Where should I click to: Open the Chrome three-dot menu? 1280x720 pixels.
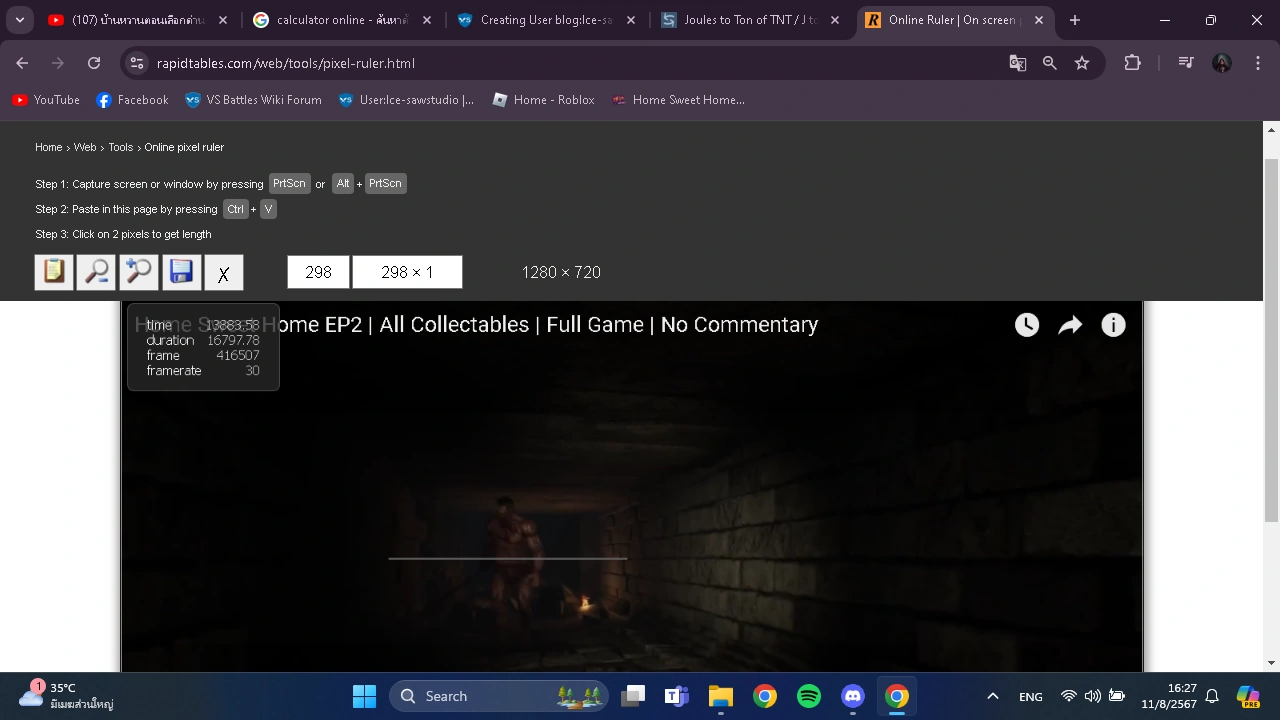(1257, 63)
